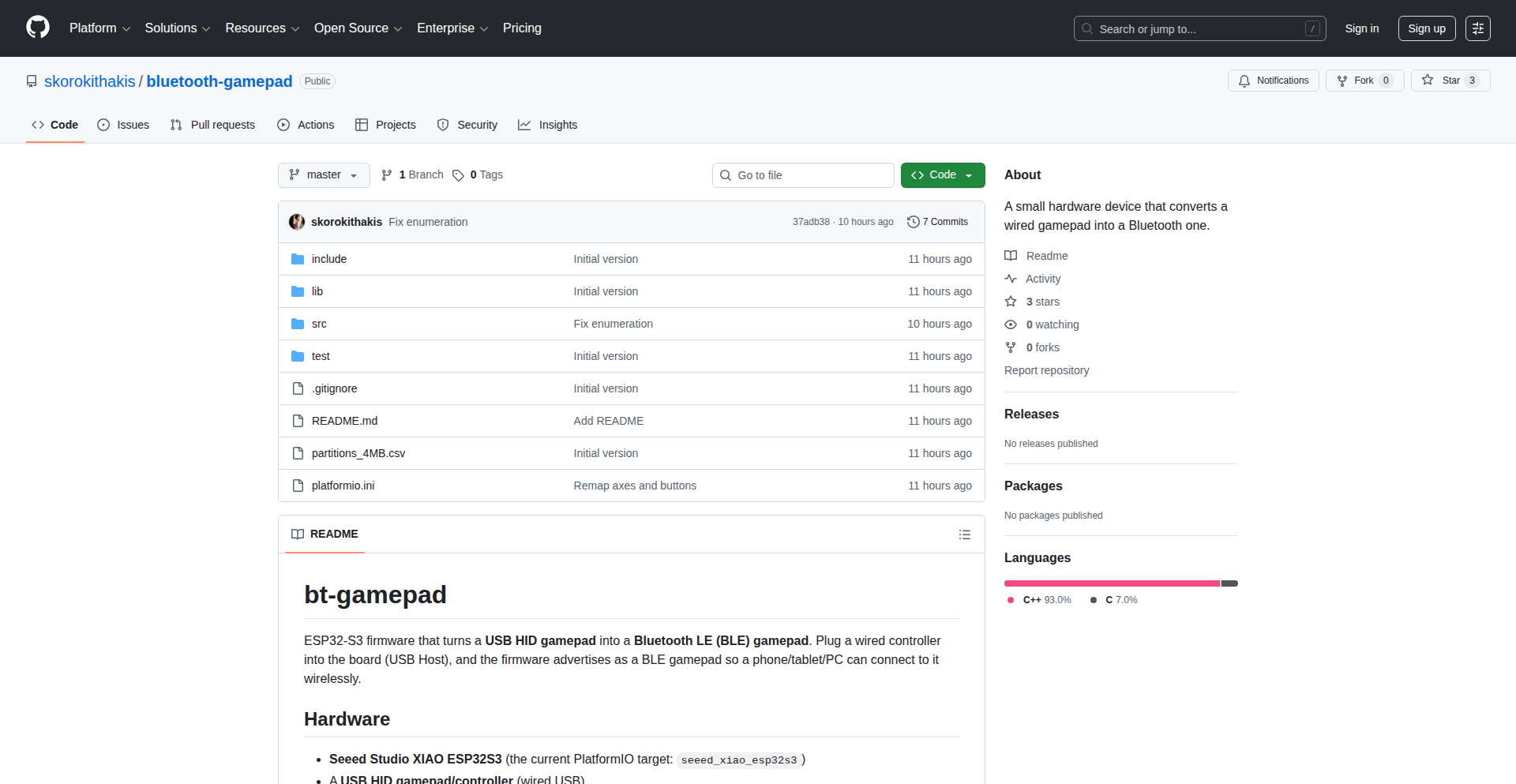The width and height of the screenshot is (1516, 784).
Task: Click the platformio.ini file icon
Action: coord(298,486)
